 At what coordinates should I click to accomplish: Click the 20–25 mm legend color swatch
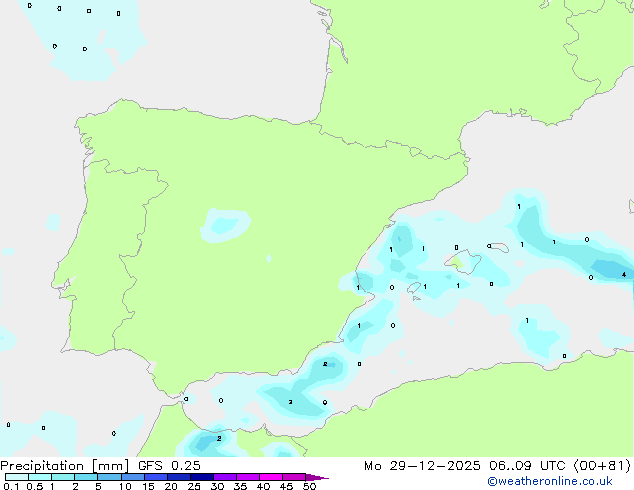click(x=179, y=477)
